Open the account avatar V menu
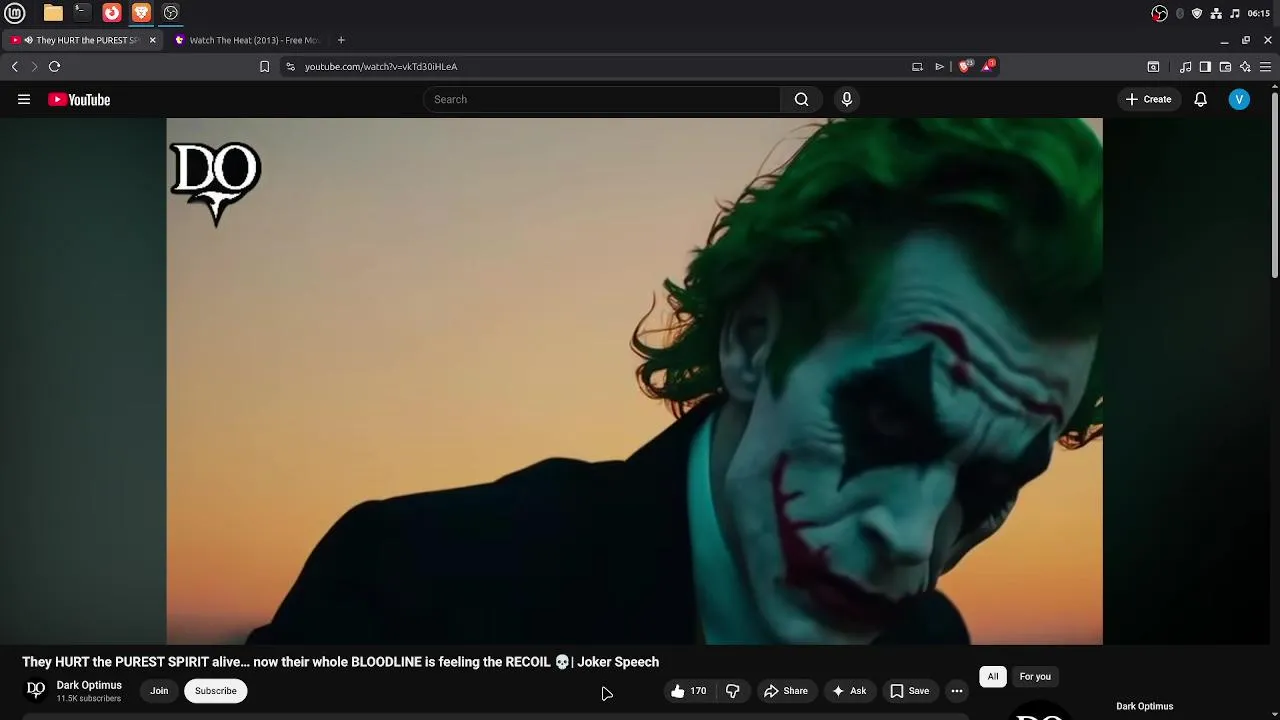1280x720 pixels. [1239, 99]
